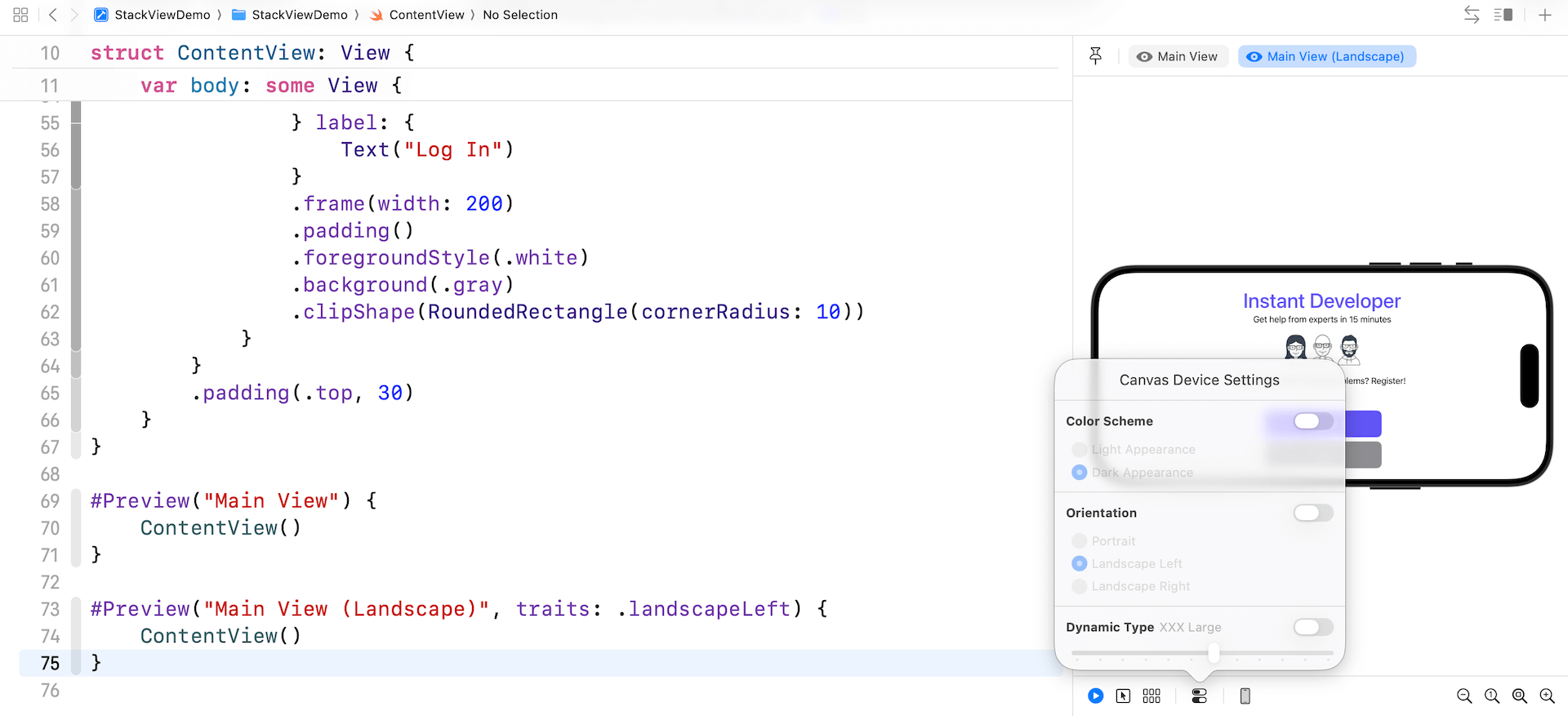Open the editor layout options button
1568x716 pixels.
point(1503,15)
